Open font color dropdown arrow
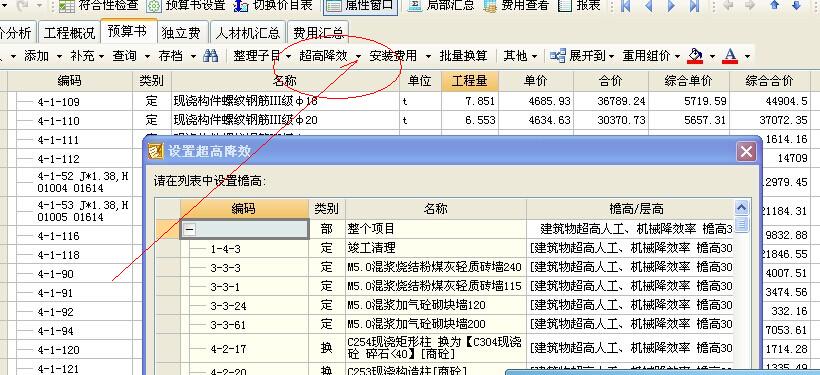This screenshot has width=820, height=375. [747, 56]
